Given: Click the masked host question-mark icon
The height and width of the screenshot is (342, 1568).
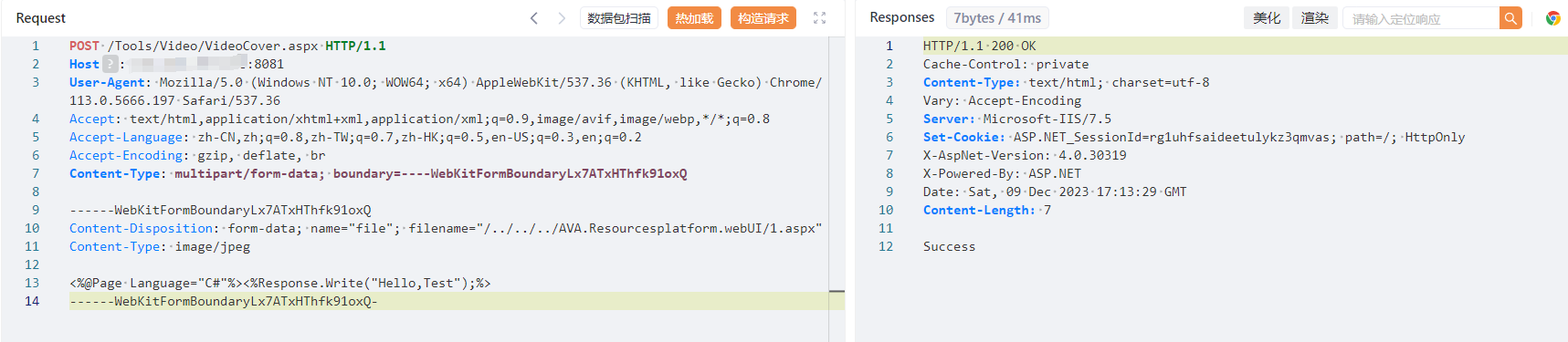Looking at the screenshot, I should click(110, 64).
